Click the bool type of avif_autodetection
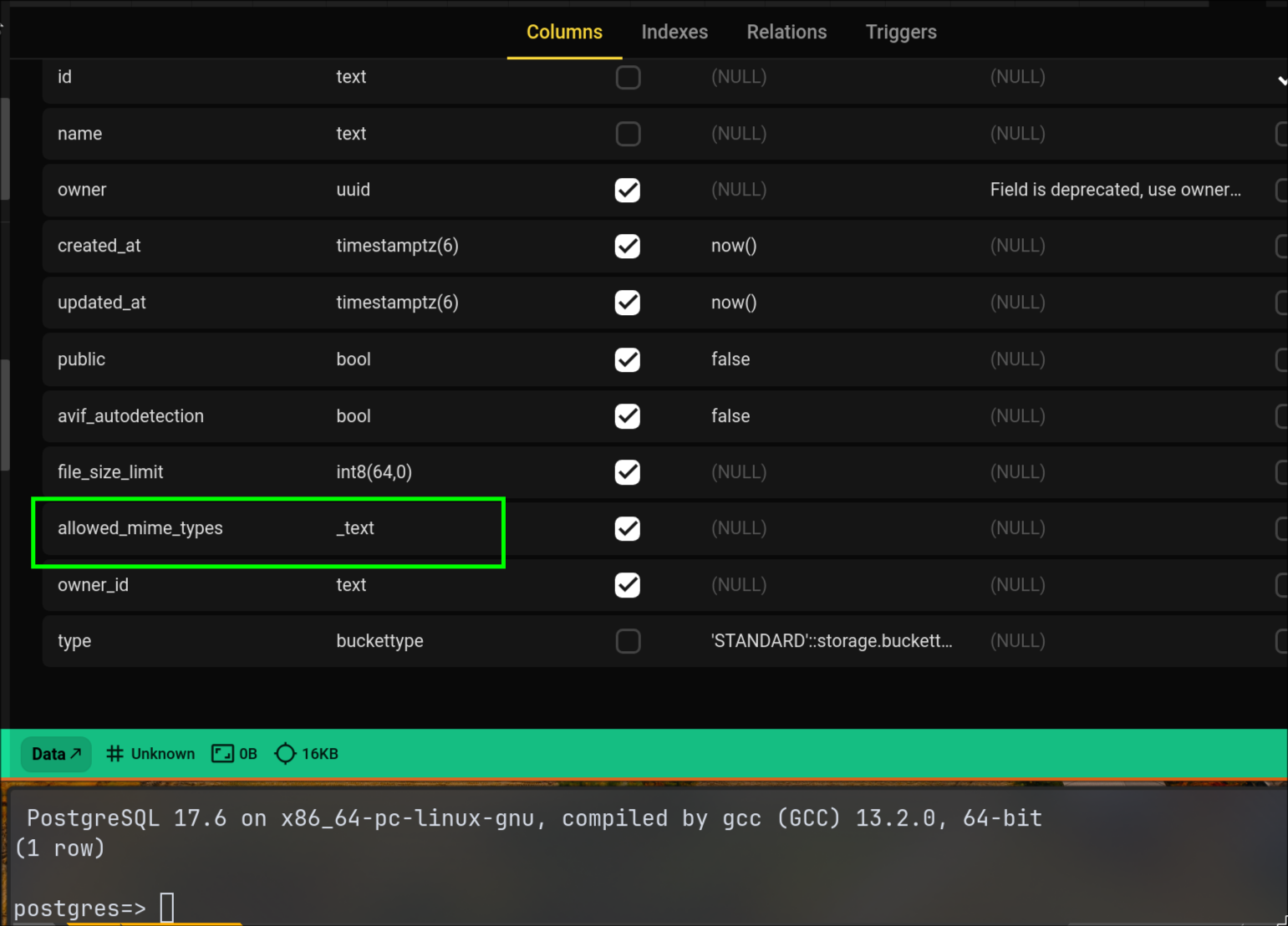This screenshot has height=926, width=1288. pos(354,416)
